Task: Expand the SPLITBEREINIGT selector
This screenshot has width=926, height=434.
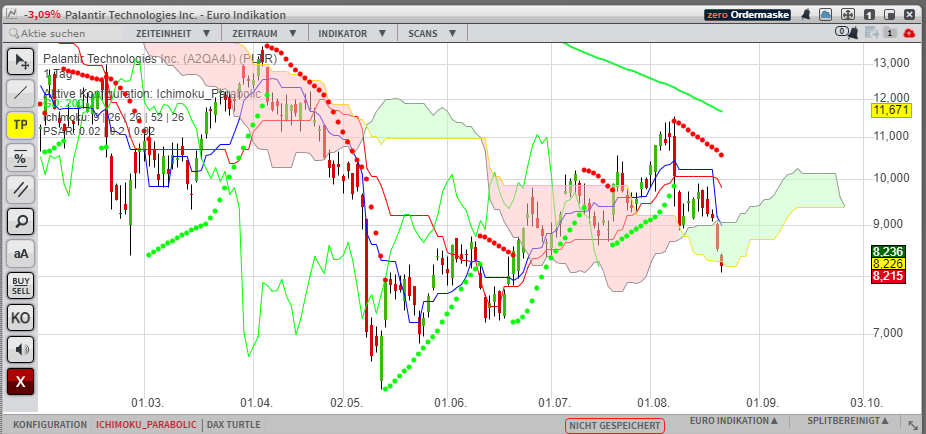Action: click(847, 420)
